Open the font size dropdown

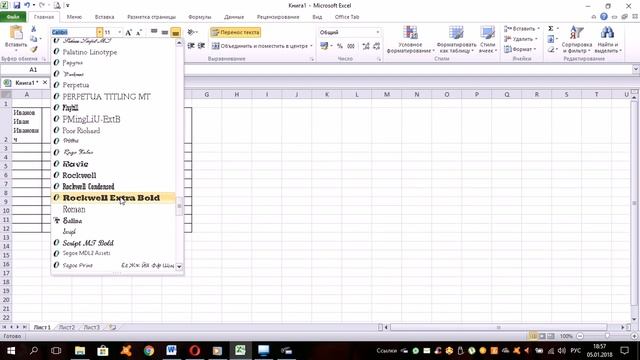[x=120, y=32]
